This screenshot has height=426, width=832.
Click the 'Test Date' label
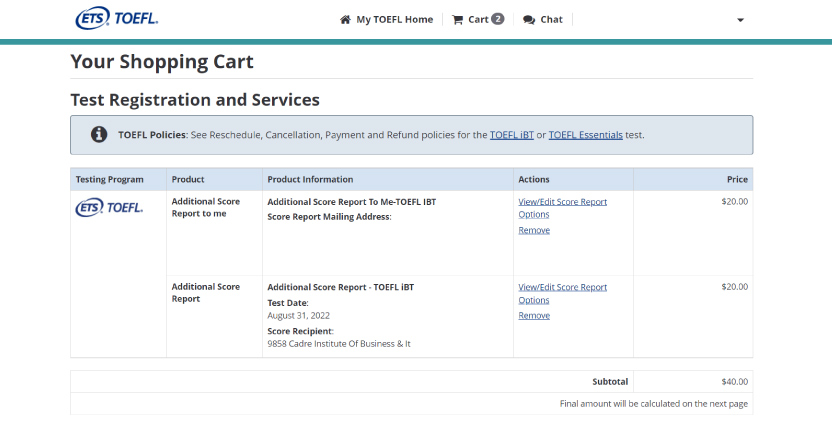(288, 303)
